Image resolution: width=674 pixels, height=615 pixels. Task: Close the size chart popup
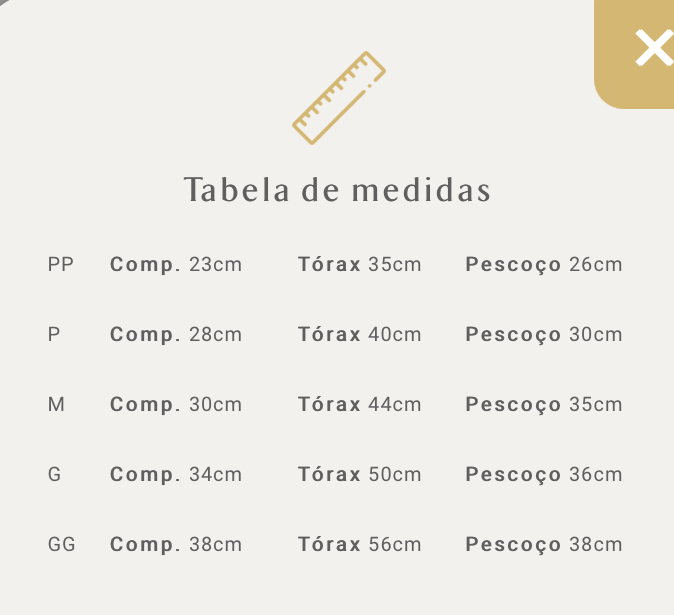pyautogui.click(x=635, y=52)
